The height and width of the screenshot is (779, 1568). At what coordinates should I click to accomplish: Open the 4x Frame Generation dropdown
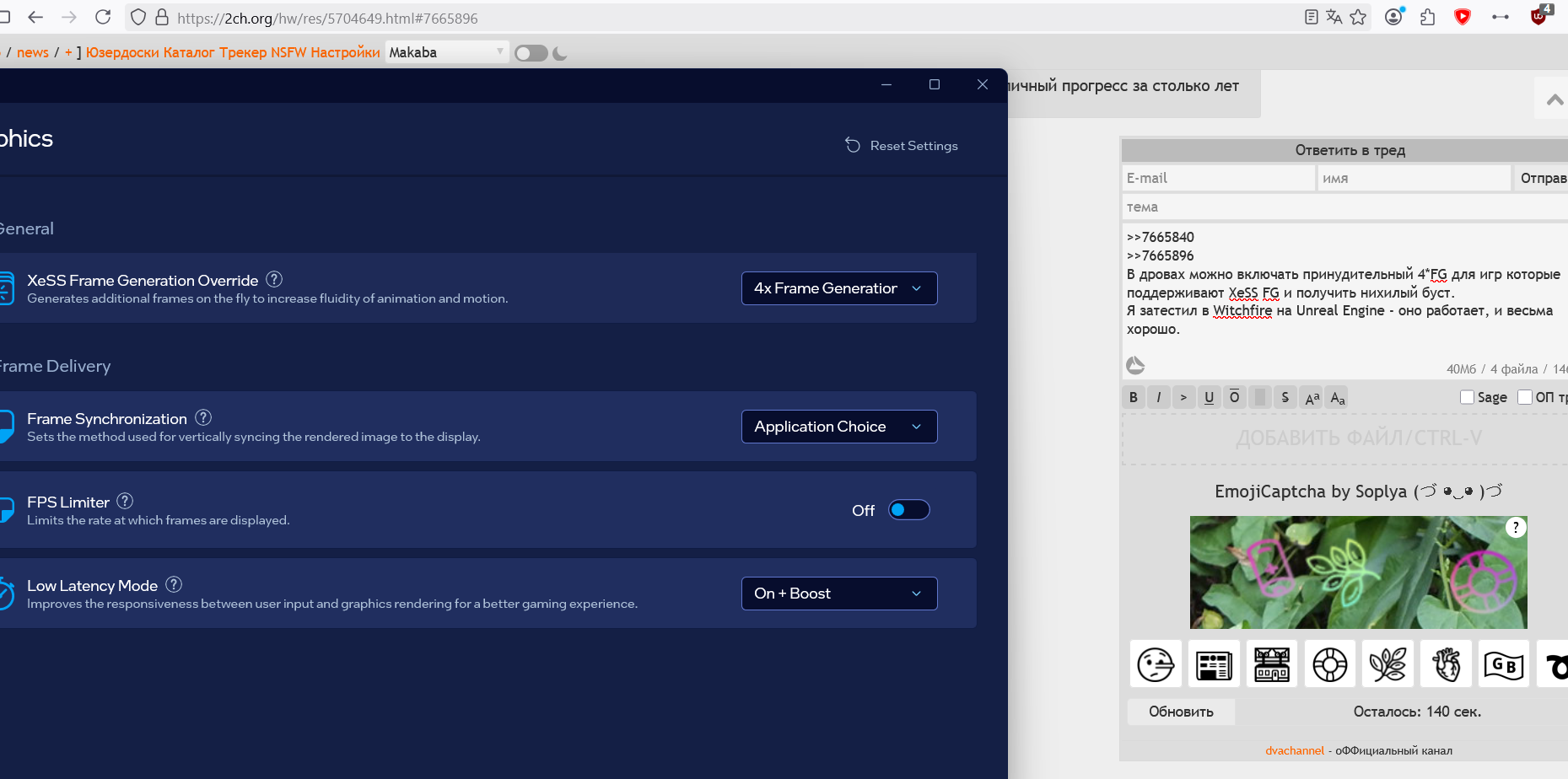839,288
